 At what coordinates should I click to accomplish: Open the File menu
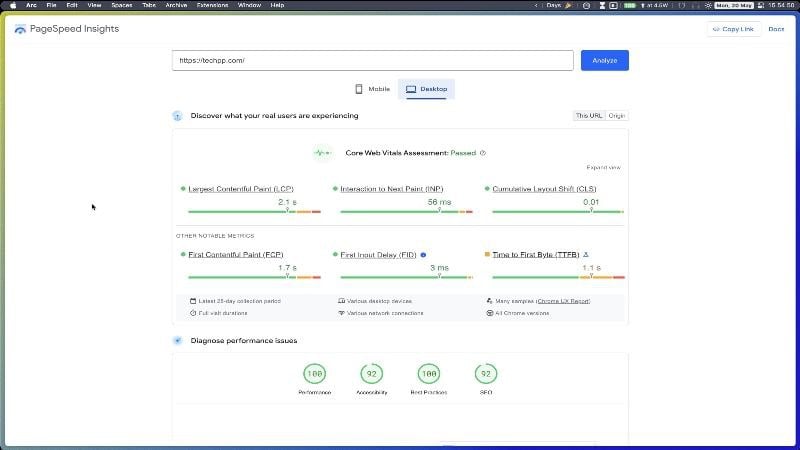point(51,5)
